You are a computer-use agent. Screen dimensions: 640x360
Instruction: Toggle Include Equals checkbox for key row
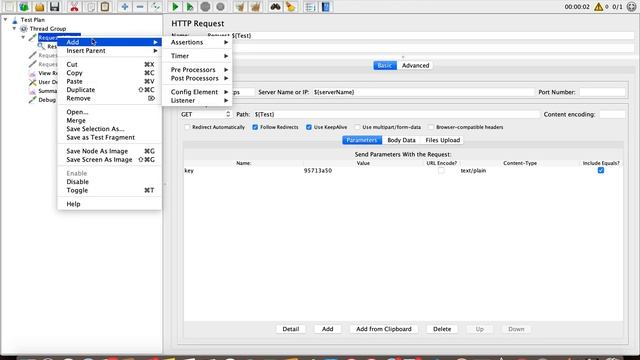601,170
